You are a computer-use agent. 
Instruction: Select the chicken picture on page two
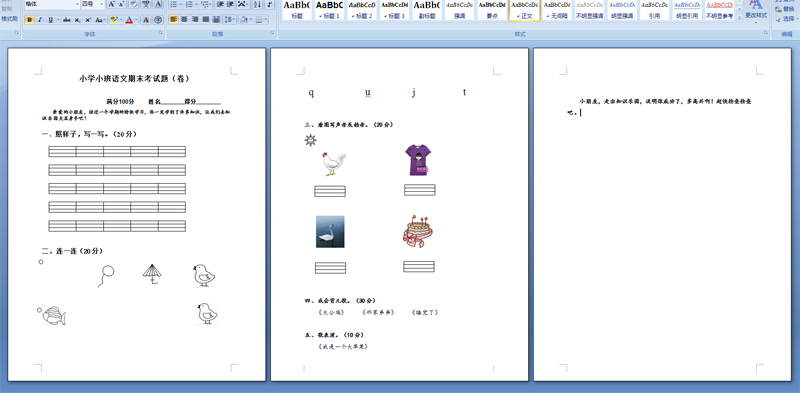[334, 163]
